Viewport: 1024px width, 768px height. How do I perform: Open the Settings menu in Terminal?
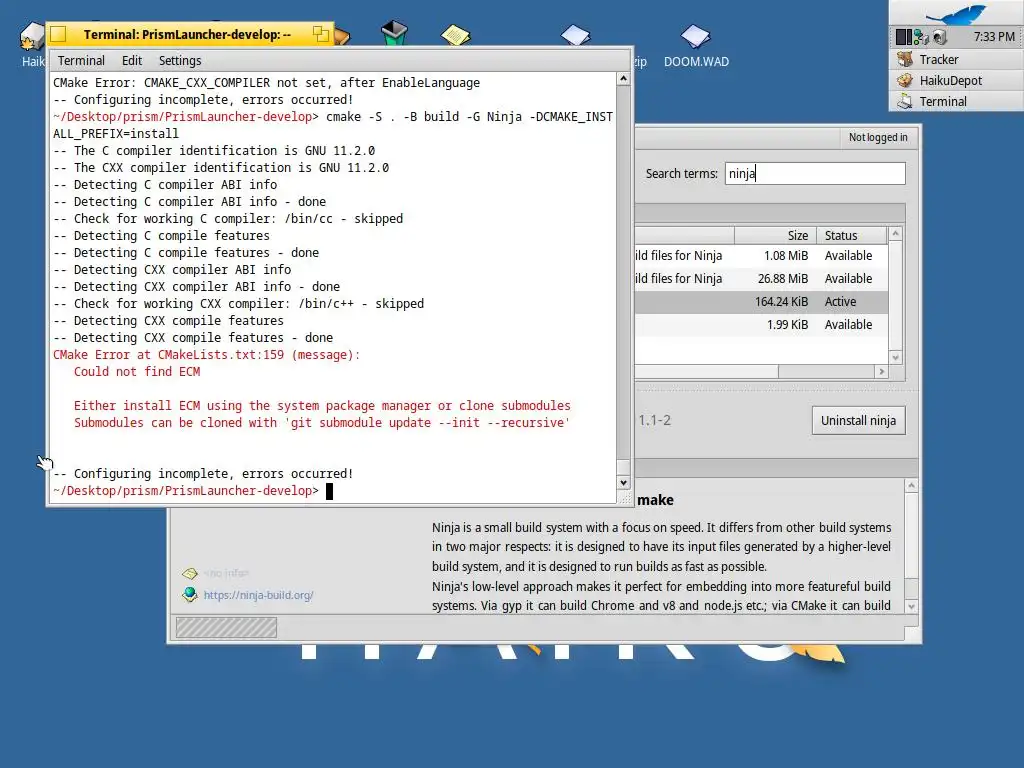[180, 61]
